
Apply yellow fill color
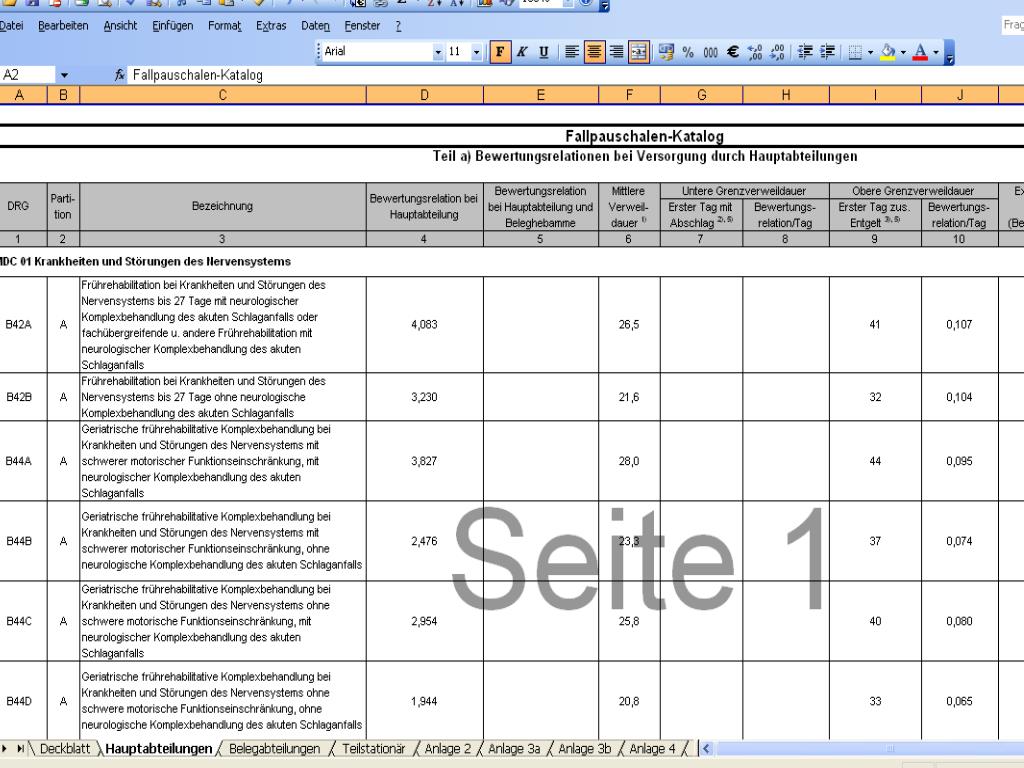coord(888,52)
